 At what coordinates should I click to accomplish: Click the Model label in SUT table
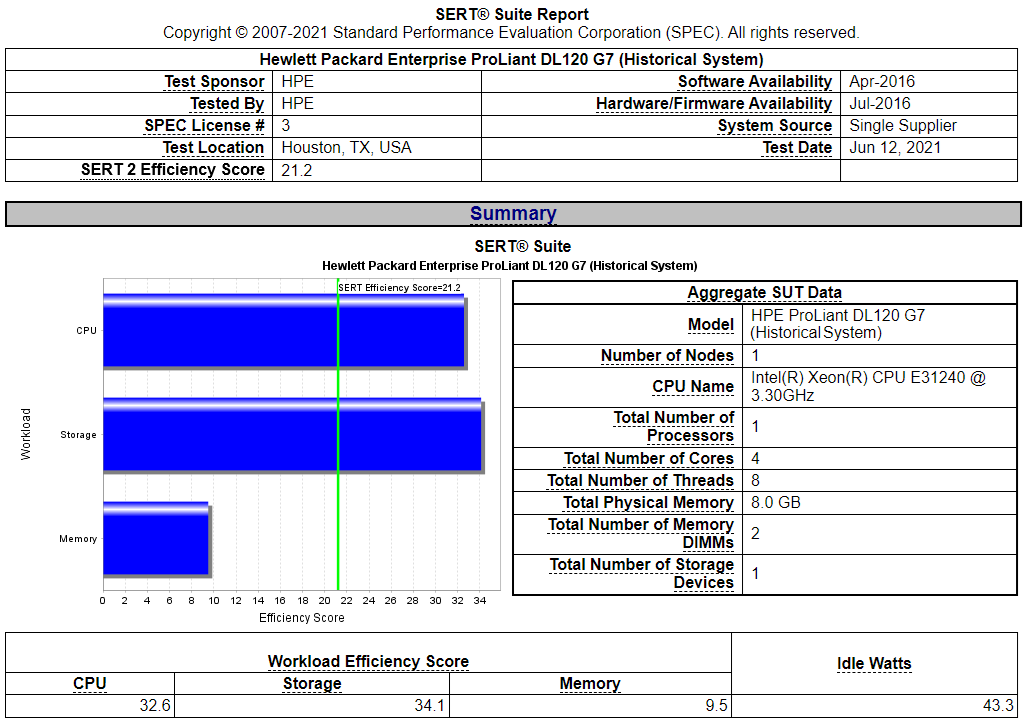click(x=711, y=325)
